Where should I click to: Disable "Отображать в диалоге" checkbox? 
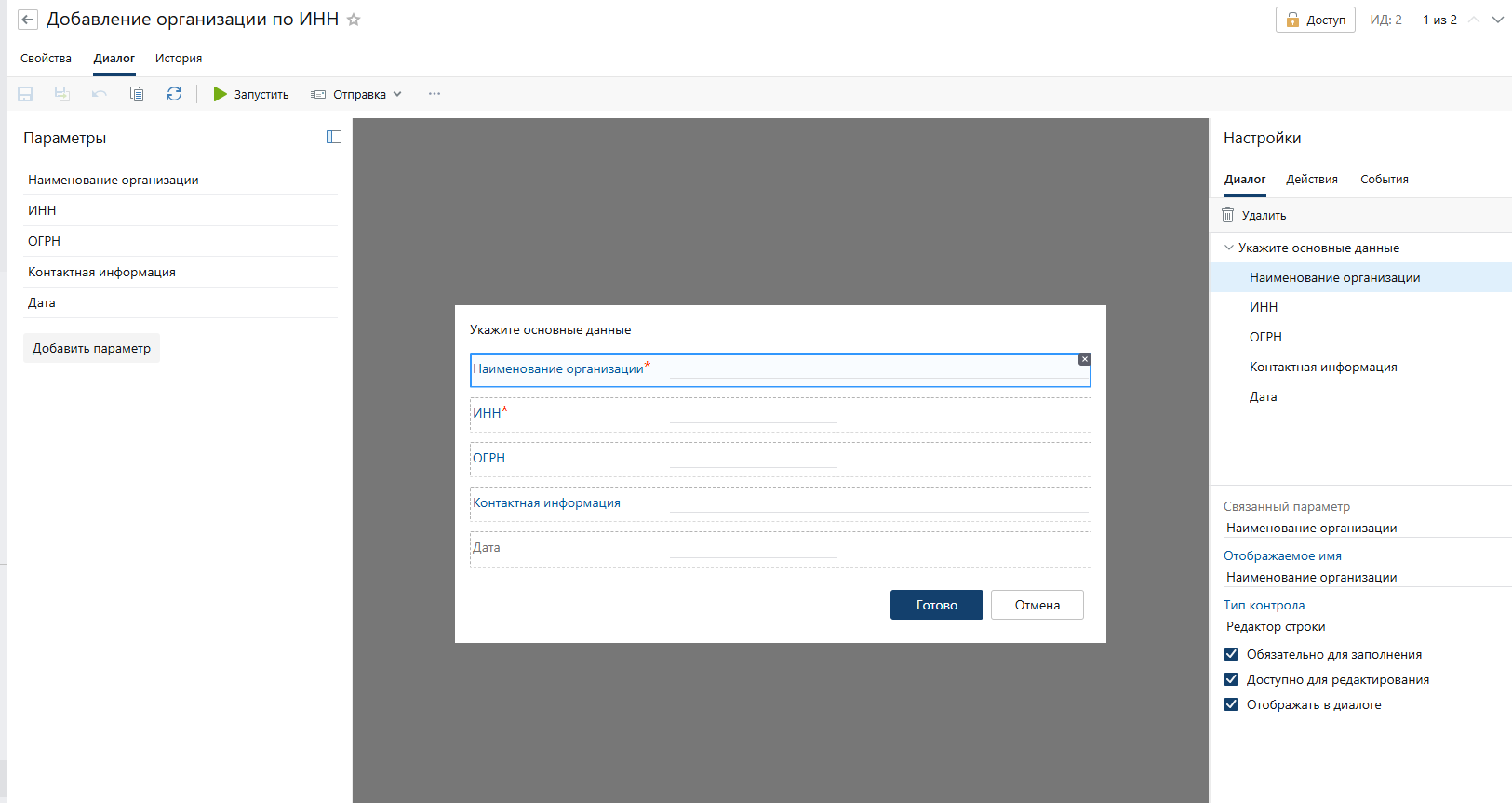[x=1231, y=704]
